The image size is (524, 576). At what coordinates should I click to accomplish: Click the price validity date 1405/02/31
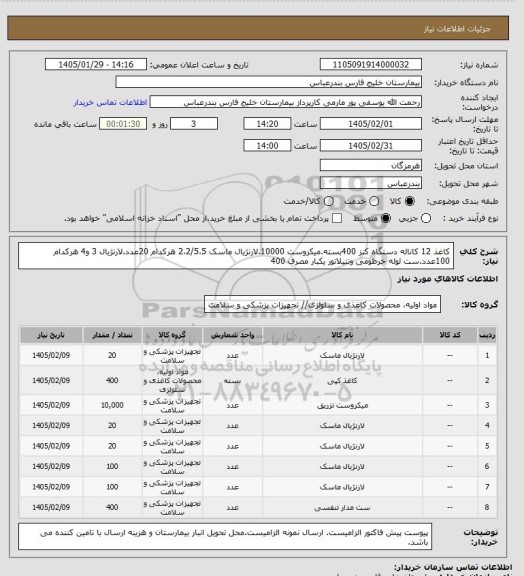click(371, 145)
